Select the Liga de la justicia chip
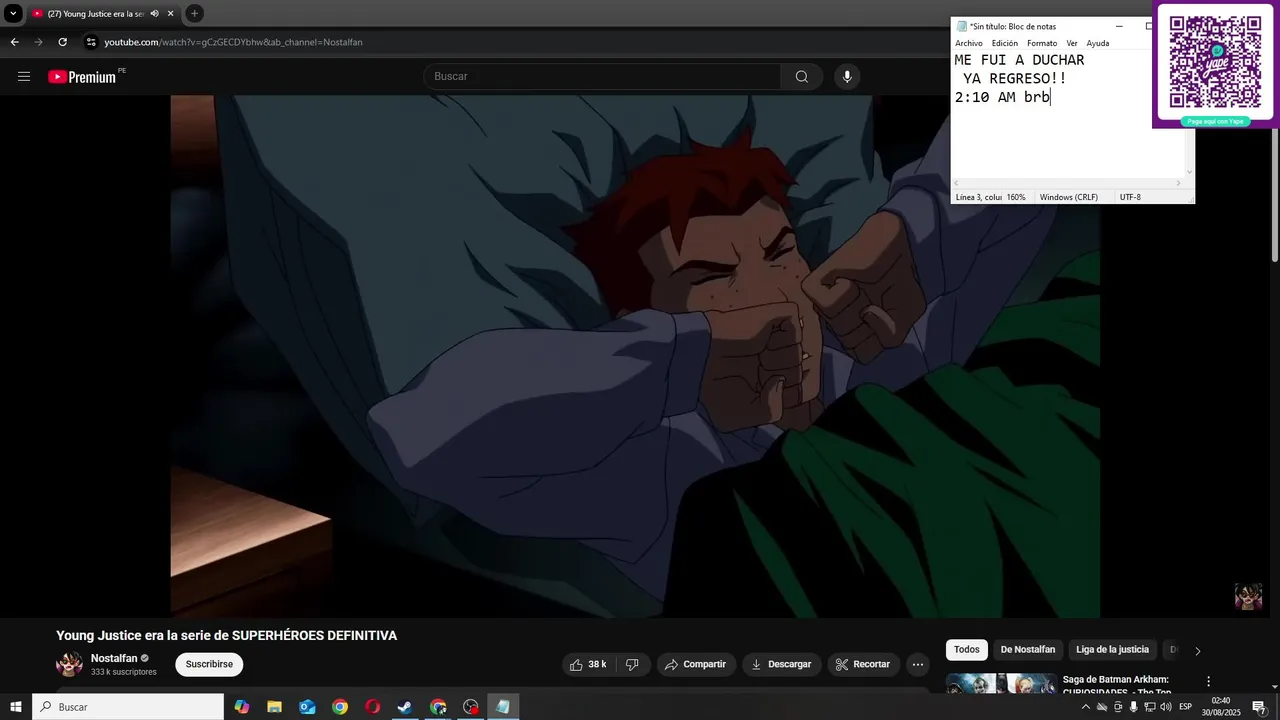Image resolution: width=1280 pixels, height=720 pixels. (x=1112, y=650)
